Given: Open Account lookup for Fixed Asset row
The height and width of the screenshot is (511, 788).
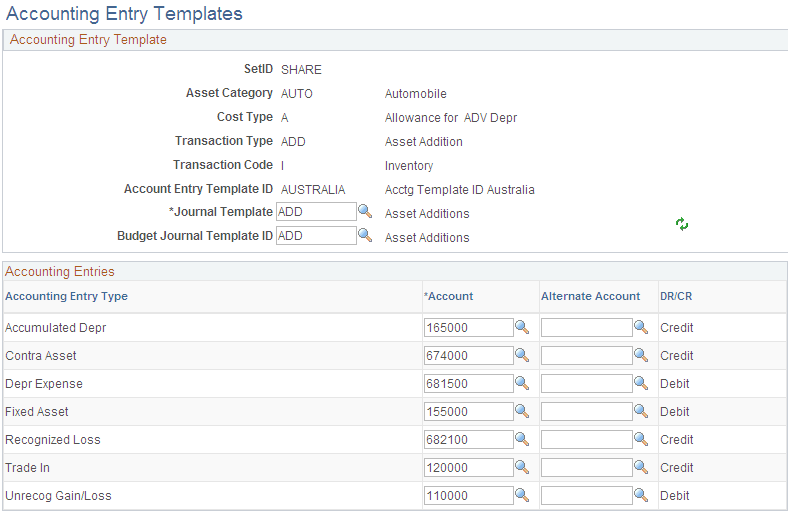Looking at the screenshot, I should pyautogui.click(x=522, y=412).
